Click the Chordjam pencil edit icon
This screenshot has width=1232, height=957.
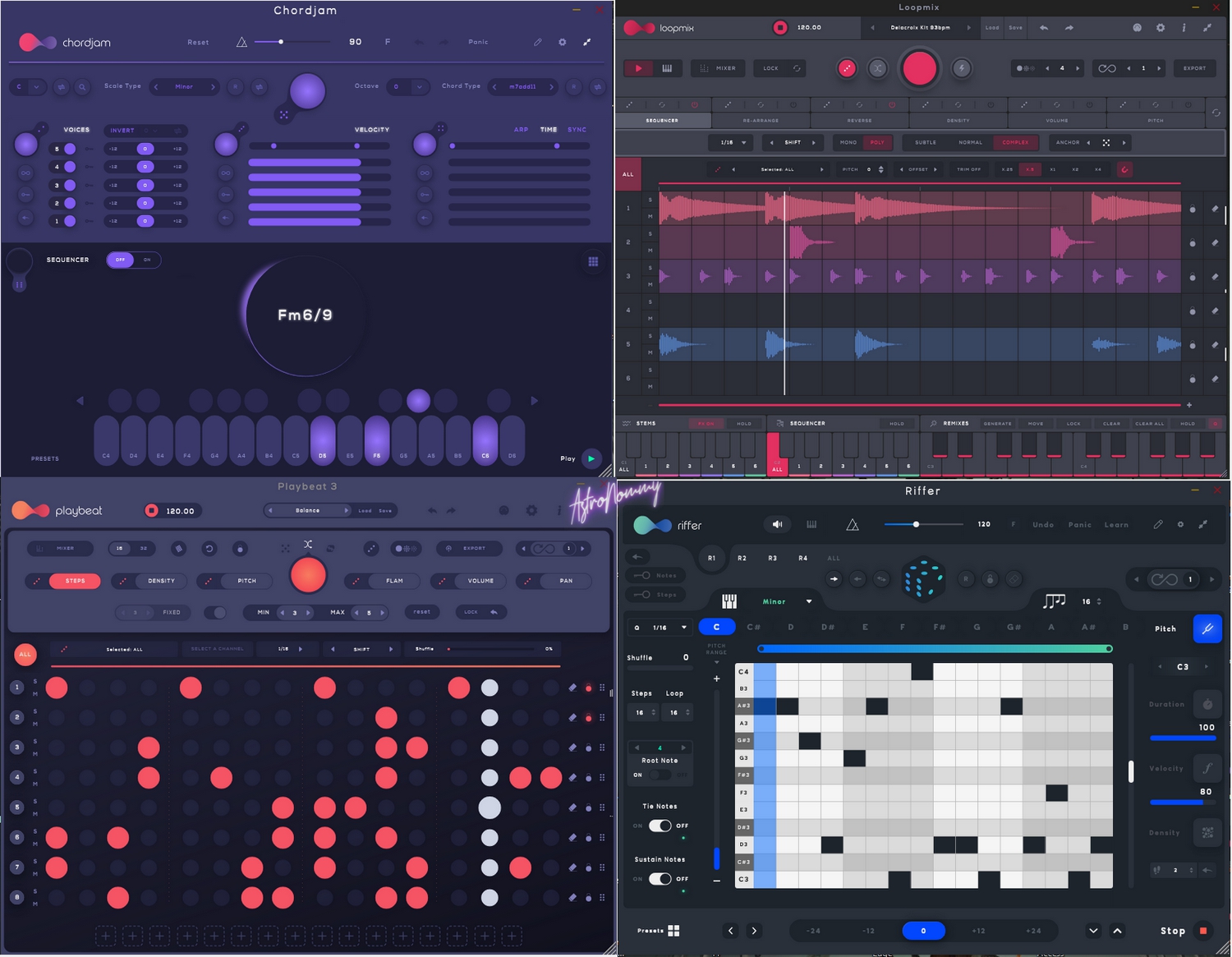tap(538, 42)
